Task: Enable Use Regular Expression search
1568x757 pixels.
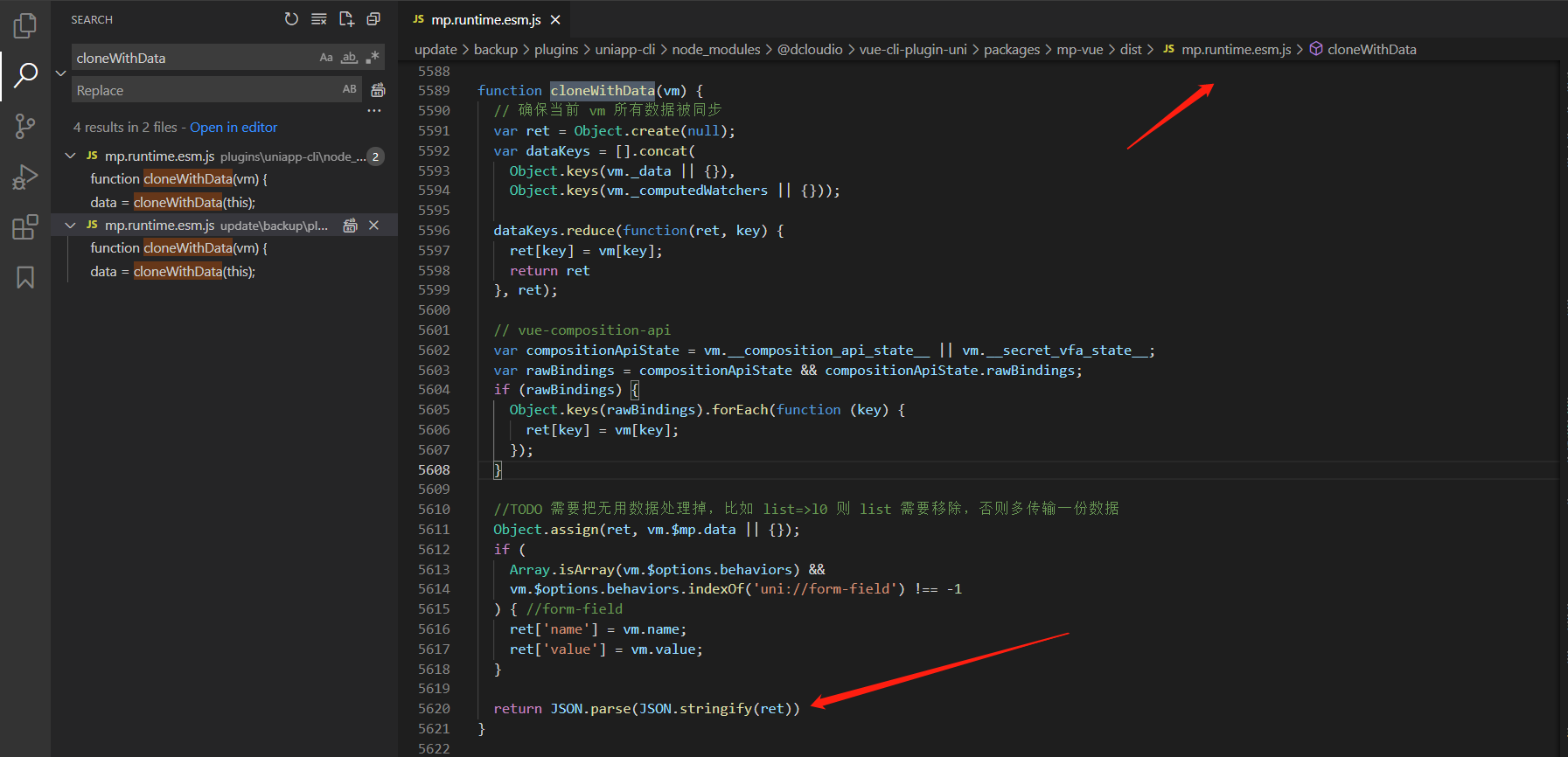Action: 373,58
